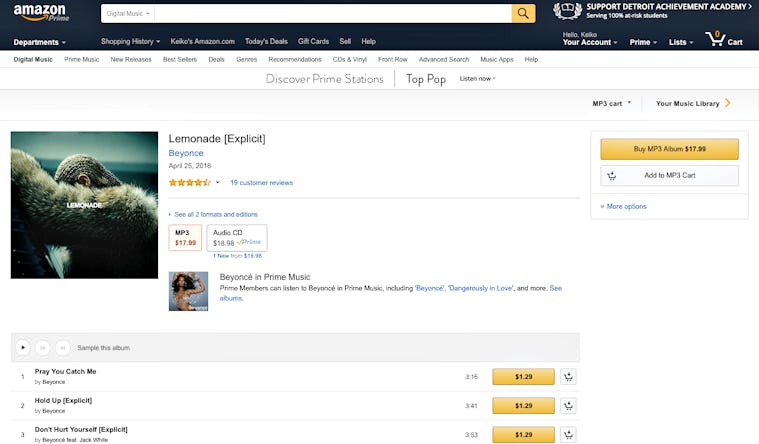
Task: Click the Amazon Prime logo
Action: [x=40, y=14]
